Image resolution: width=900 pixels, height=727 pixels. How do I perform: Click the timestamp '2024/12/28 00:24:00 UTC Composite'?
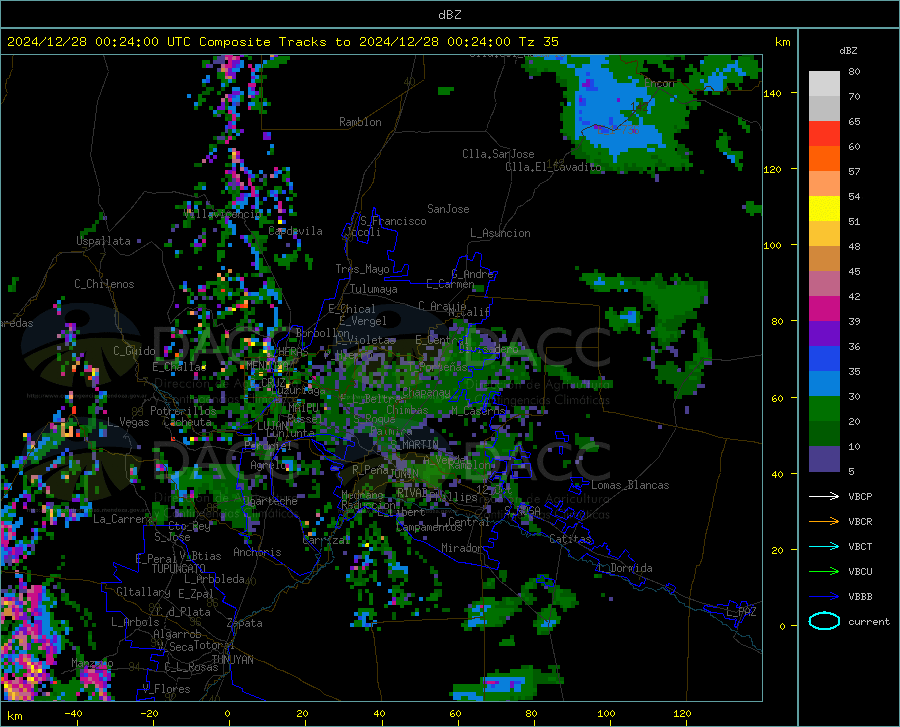139,42
